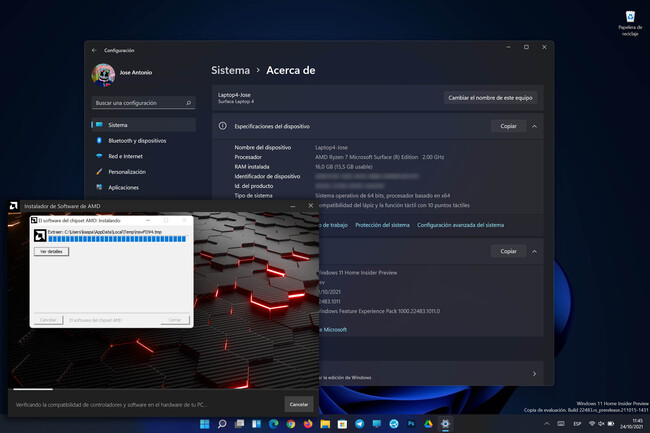Viewport: 650px width, 433px height.
Task: Click Jose Antonio profile avatar
Action: (103, 75)
